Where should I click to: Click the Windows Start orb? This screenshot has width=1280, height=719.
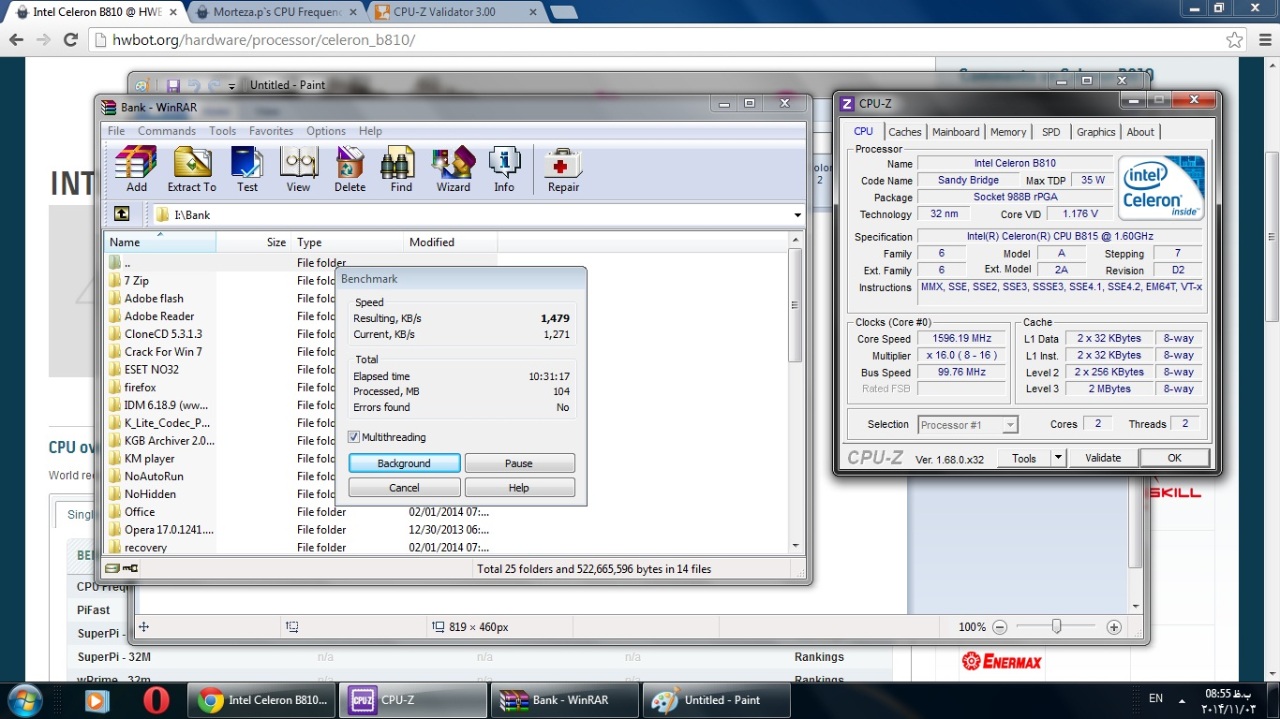(24, 699)
